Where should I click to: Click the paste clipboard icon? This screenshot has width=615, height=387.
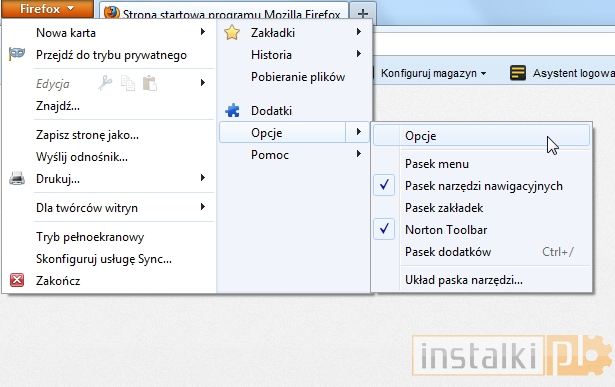coord(150,83)
